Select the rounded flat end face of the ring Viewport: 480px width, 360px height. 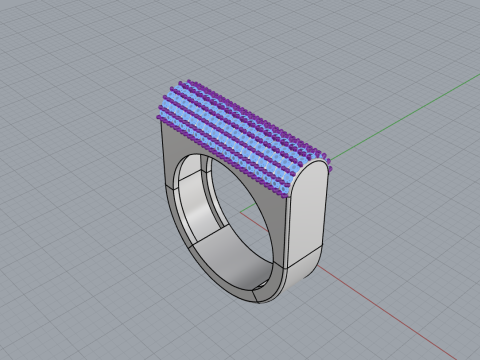coord(307,212)
